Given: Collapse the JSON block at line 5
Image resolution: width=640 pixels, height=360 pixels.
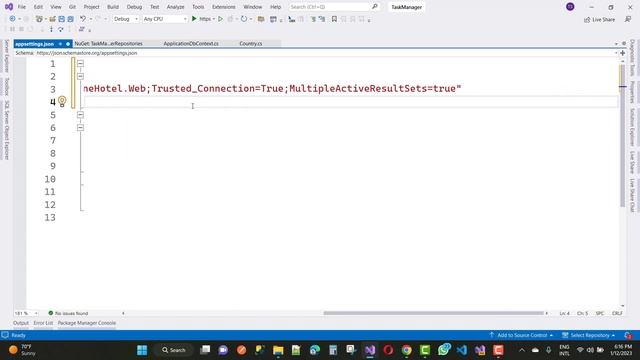Looking at the screenshot, I should (80, 115).
